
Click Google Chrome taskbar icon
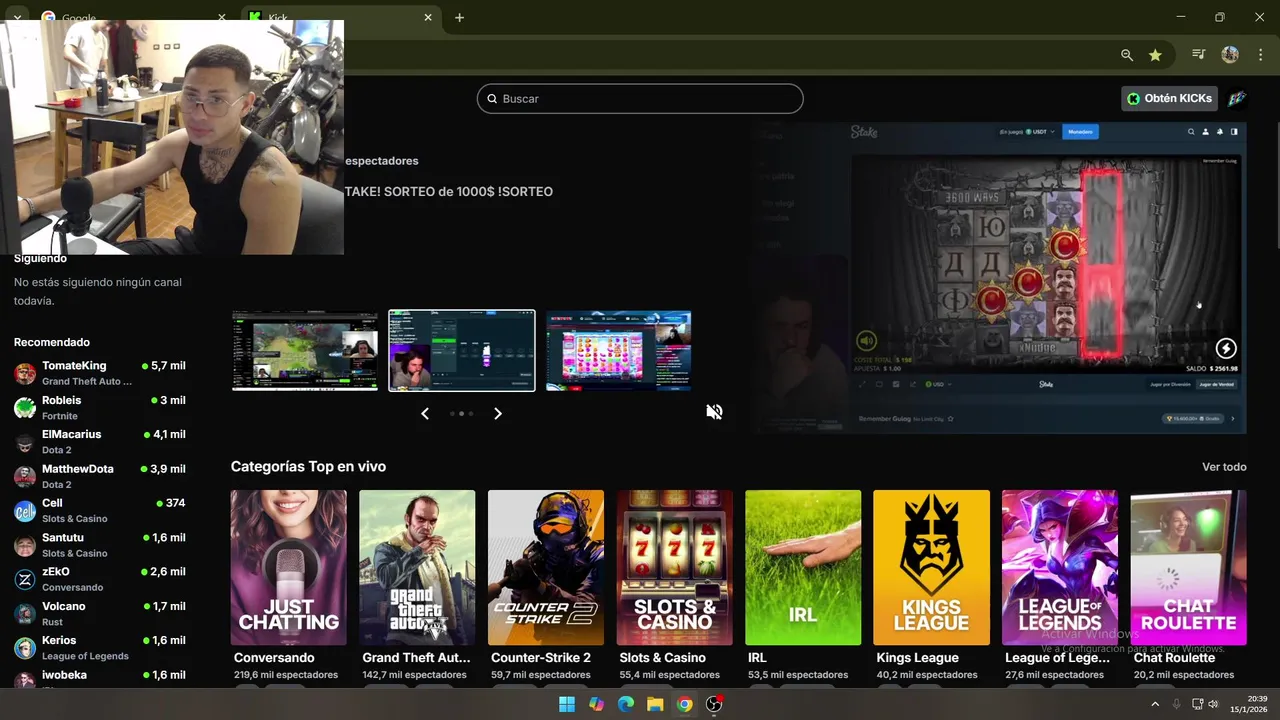tap(684, 704)
